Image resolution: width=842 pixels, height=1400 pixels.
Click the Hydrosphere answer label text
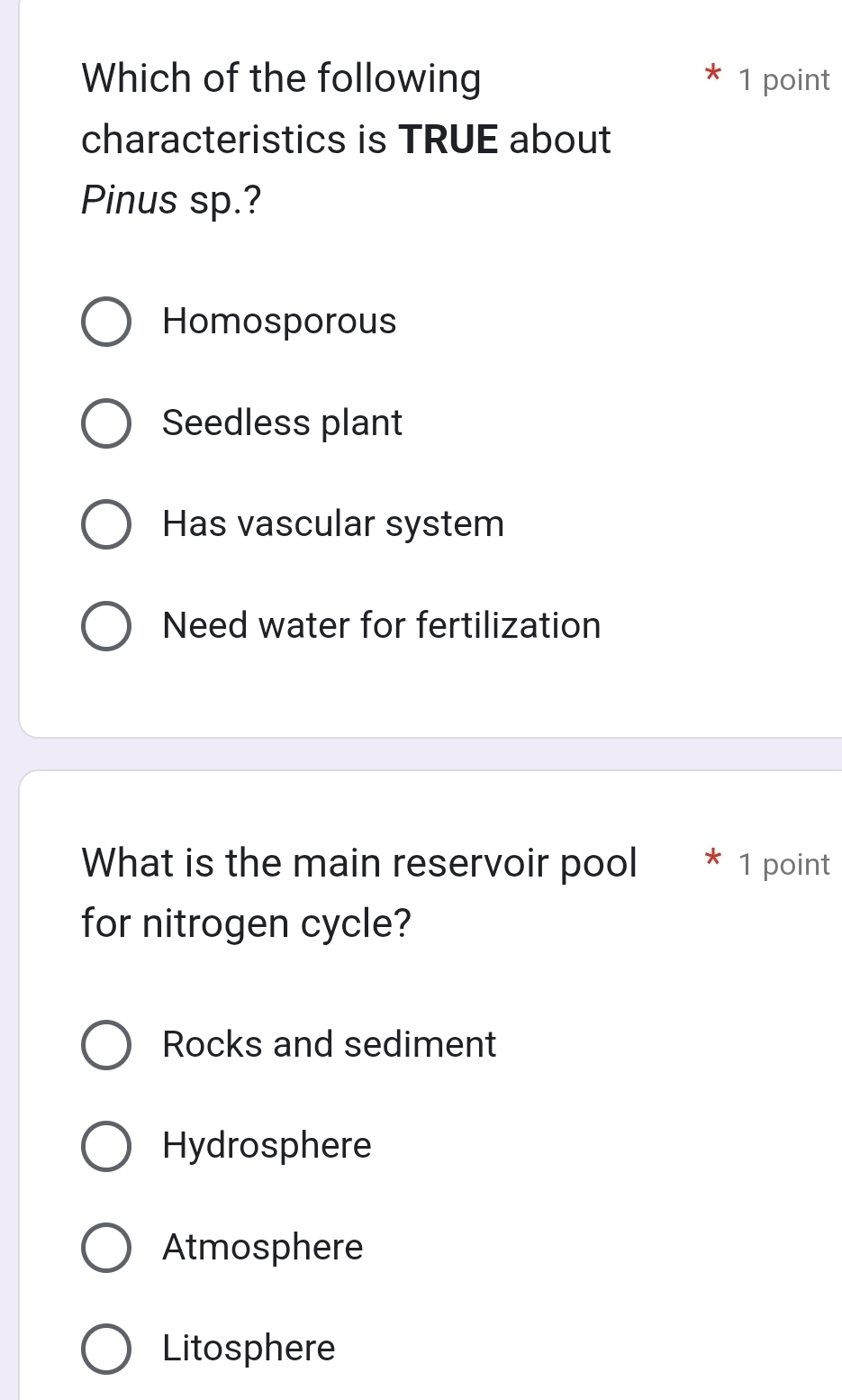point(266,1146)
